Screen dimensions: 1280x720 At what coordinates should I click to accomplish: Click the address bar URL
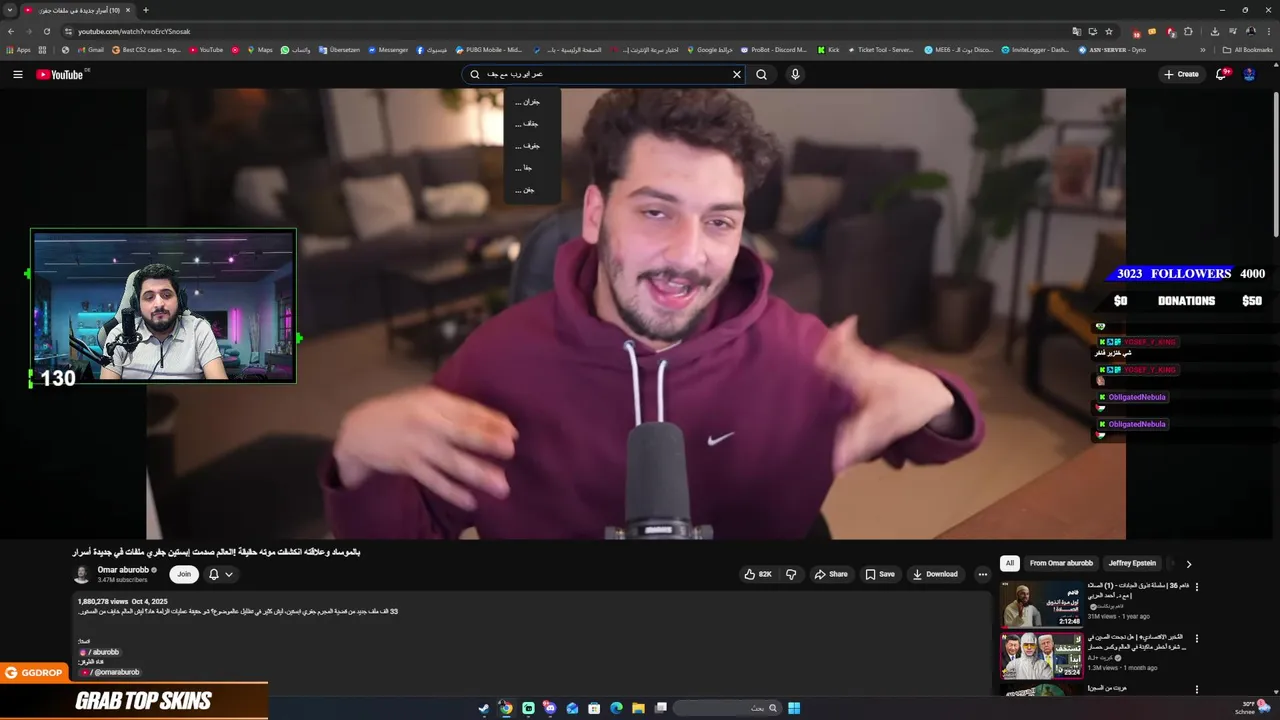[134, 31]
